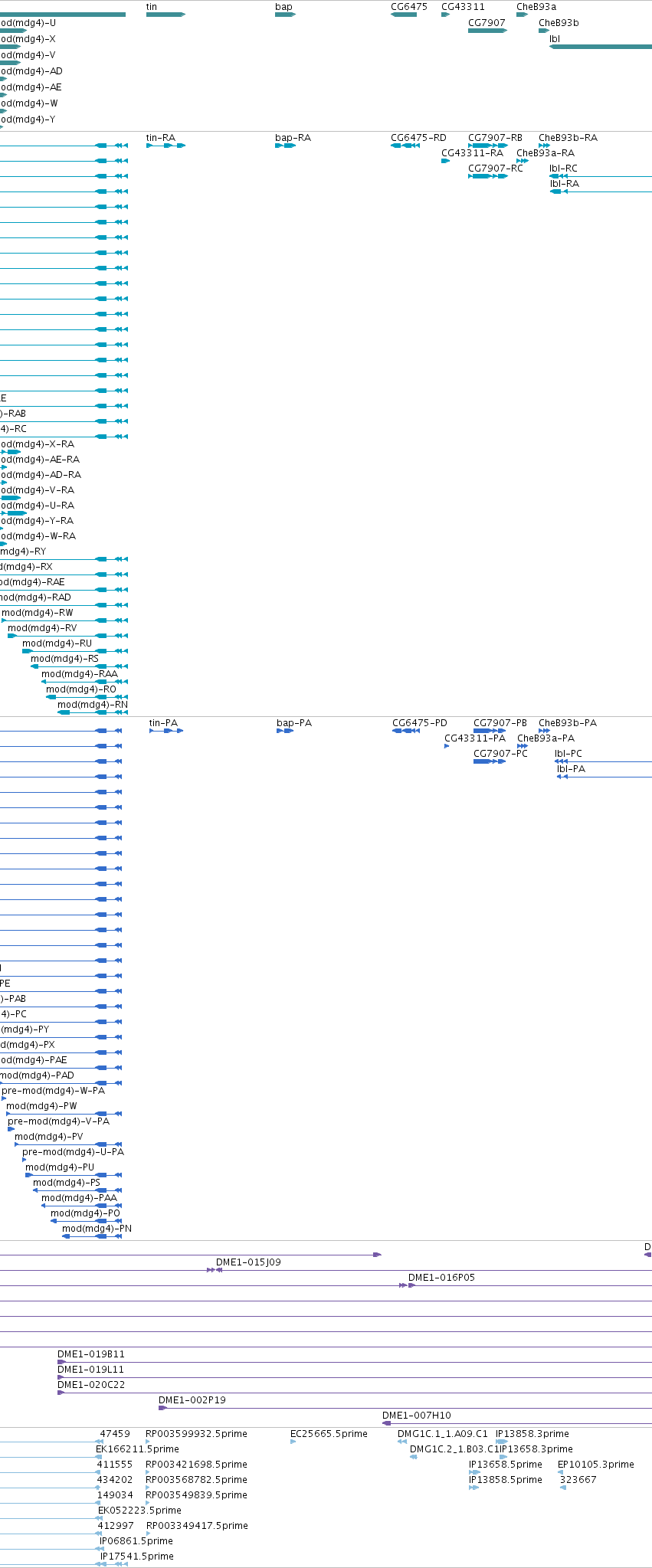Select the tin-PA protein feature
652x1568 pixels.
point(166,731)
